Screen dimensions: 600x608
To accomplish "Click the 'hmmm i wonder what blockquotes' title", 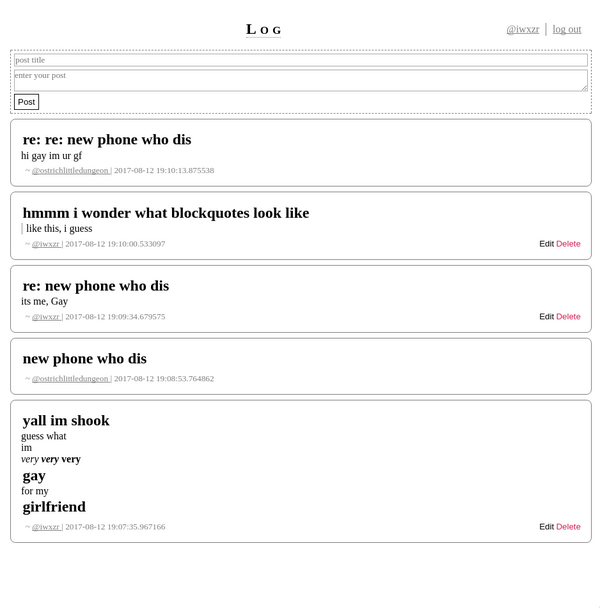I will (x=166, y=213).
